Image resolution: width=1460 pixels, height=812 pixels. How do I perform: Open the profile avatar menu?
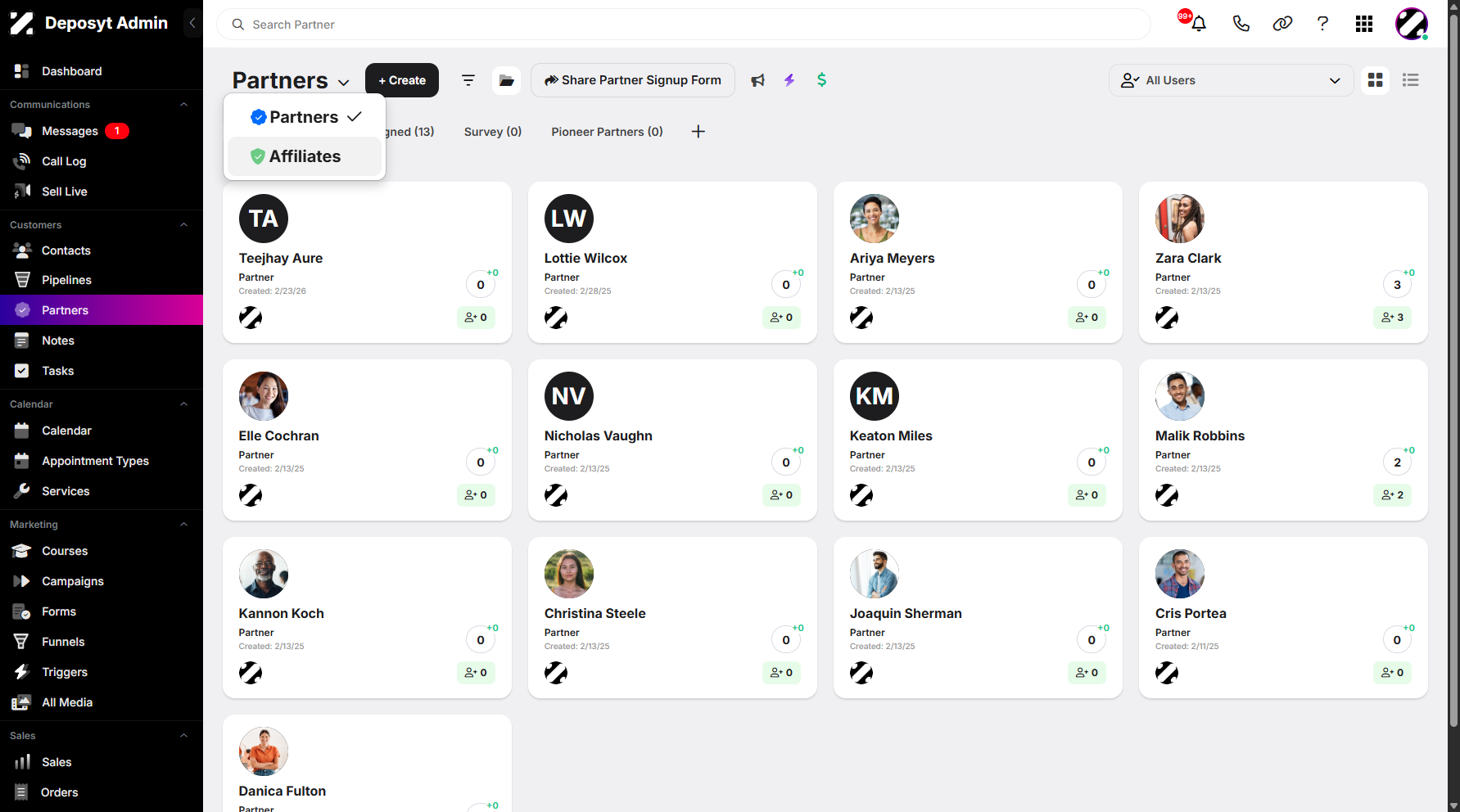pos(1412,24)
